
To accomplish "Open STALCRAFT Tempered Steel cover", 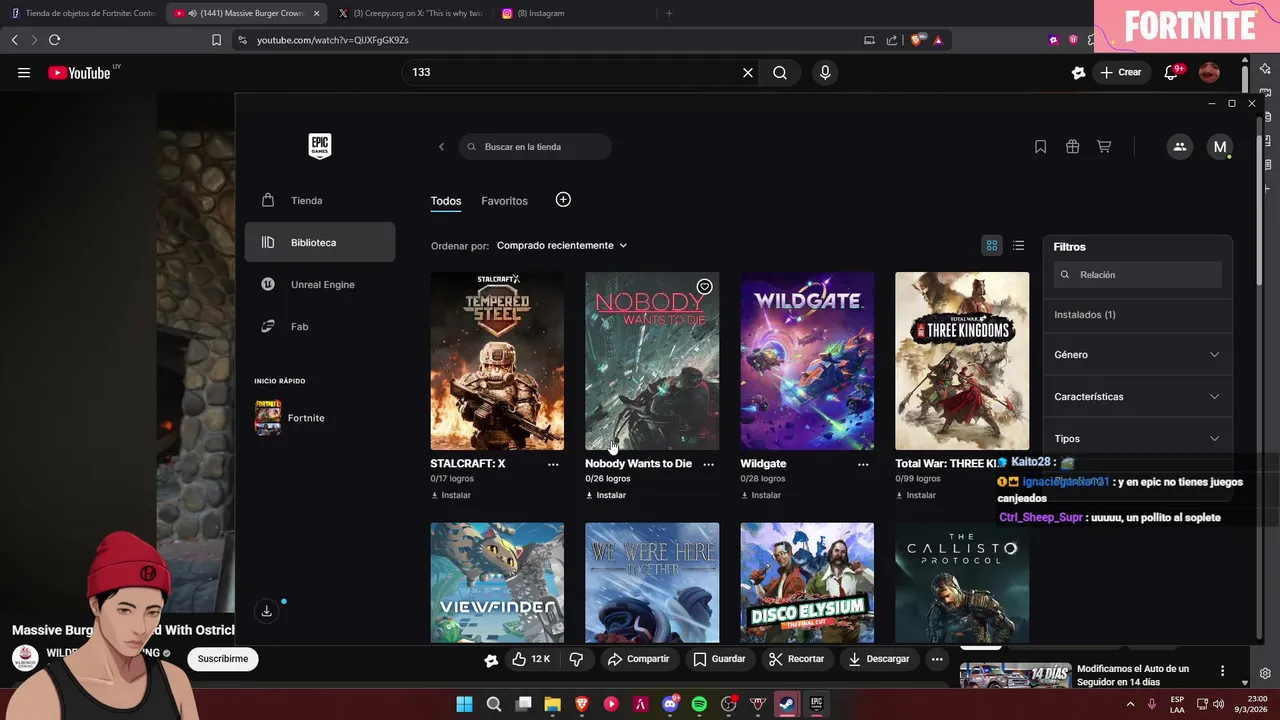I will 497,361.
